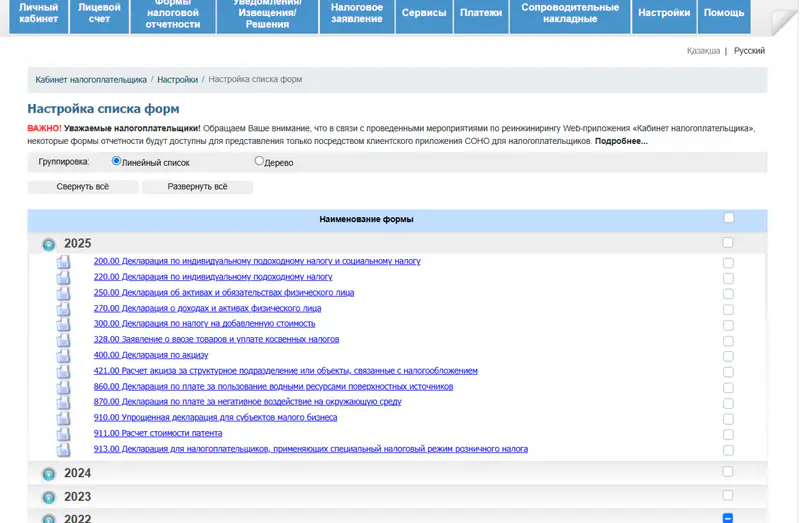The image size is (800, 523).
Task: Switch language to Қазақша
Action: (703, 51)
